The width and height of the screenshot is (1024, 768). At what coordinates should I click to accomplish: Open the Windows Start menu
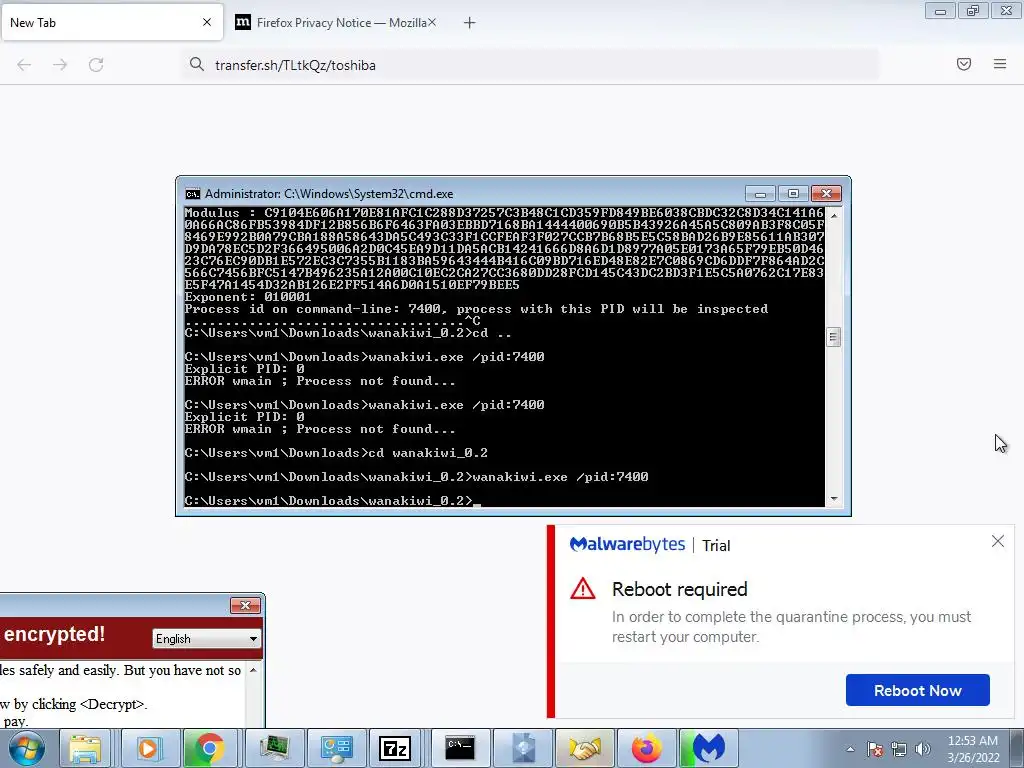coord(25,748)
